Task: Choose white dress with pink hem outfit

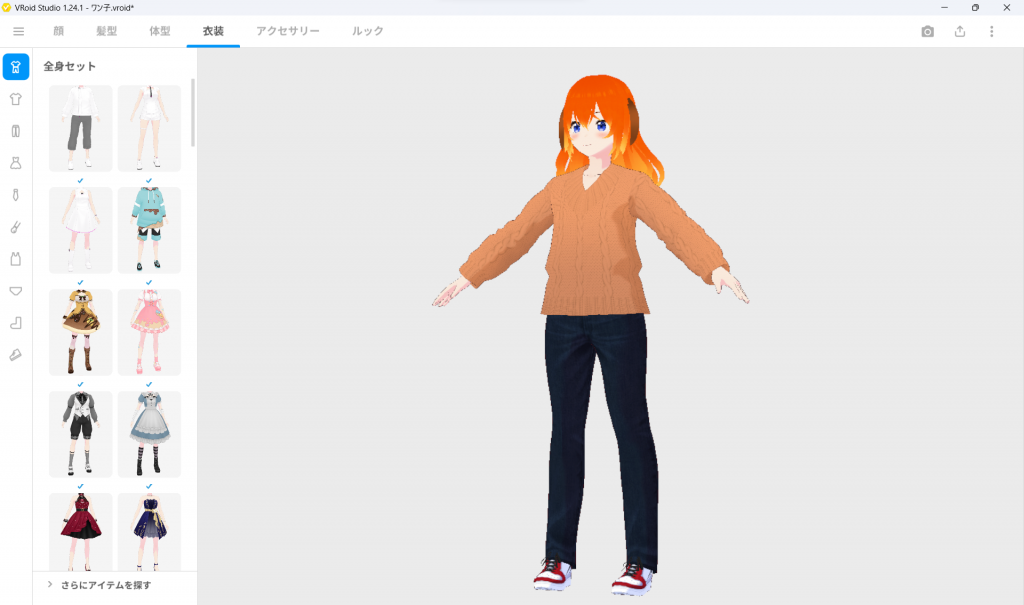Action: pyautogui.click(x=80, y=230)
